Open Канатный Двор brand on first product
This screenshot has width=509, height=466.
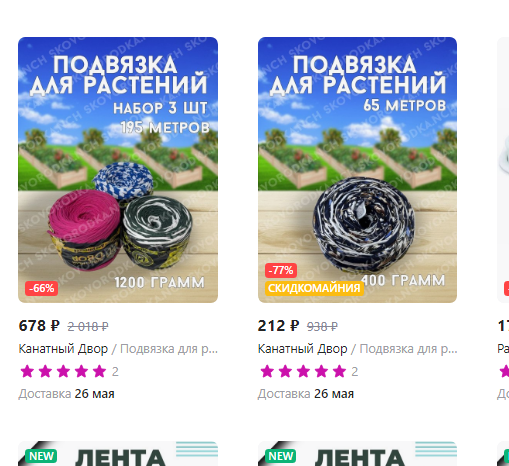(63, 349)
